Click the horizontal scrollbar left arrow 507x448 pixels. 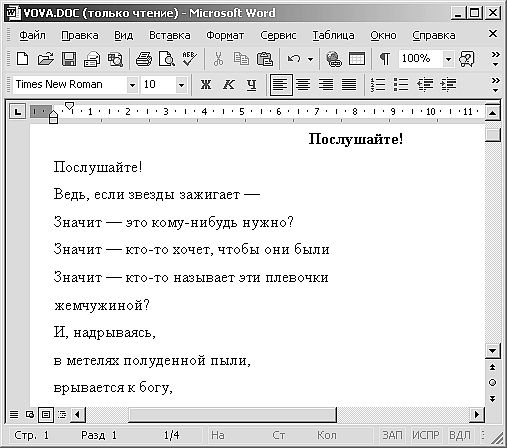click(78, 415)
